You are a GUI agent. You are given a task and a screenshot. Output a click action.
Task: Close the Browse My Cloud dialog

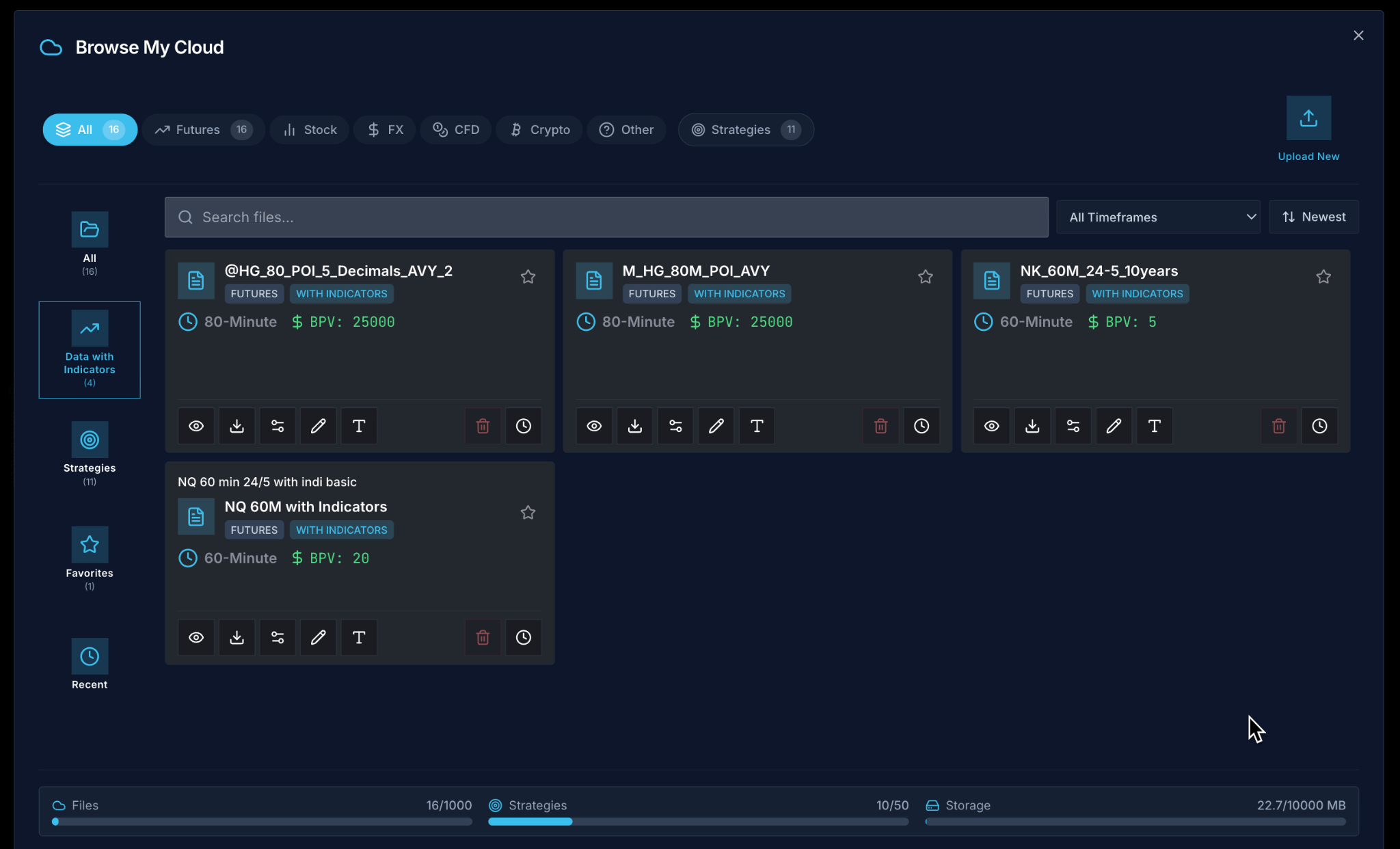pos(1358,36)
